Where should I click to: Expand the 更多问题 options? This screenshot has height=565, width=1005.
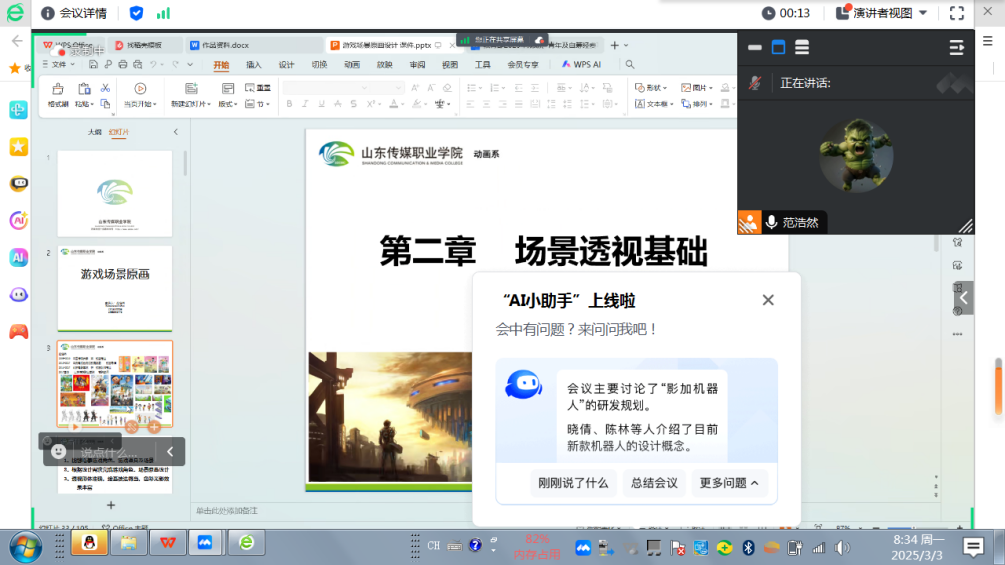[x=729, y=483]
